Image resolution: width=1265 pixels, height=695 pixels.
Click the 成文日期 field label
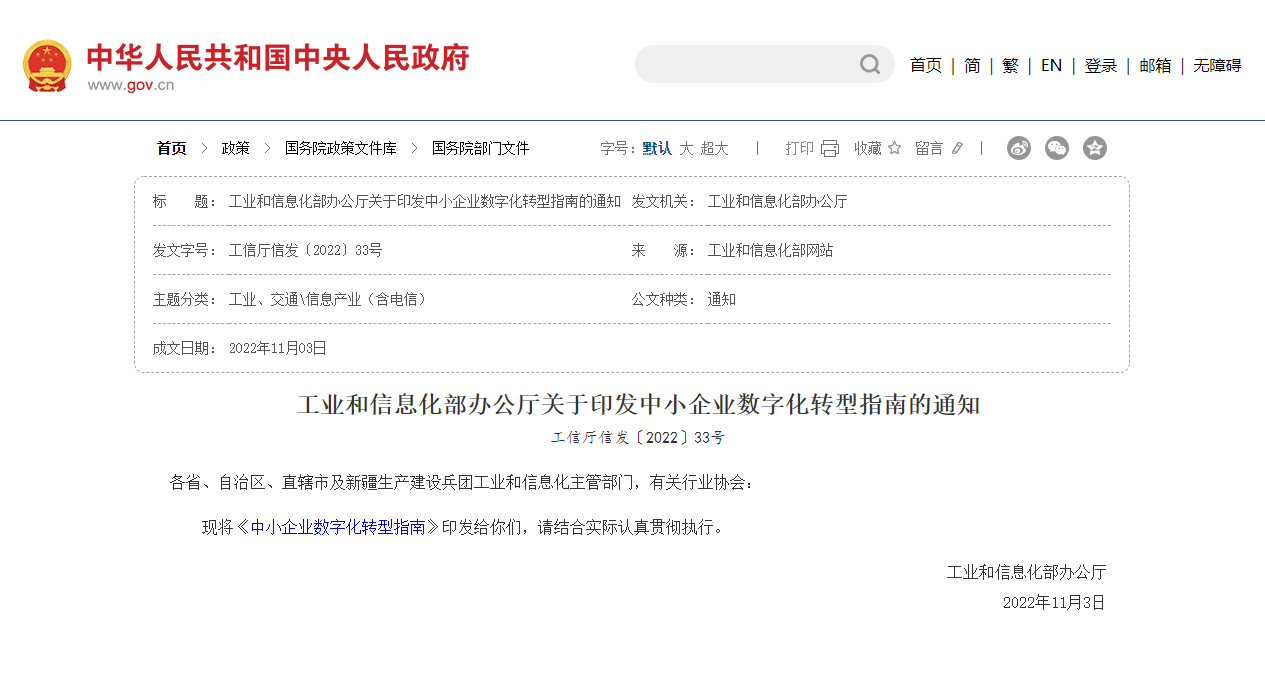tap(185, 348)
